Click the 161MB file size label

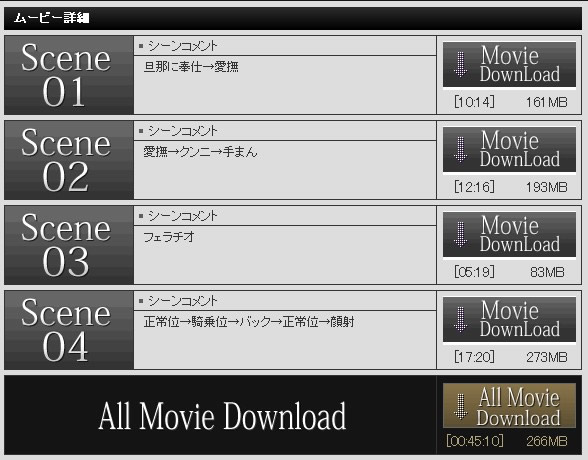[547, 102]
